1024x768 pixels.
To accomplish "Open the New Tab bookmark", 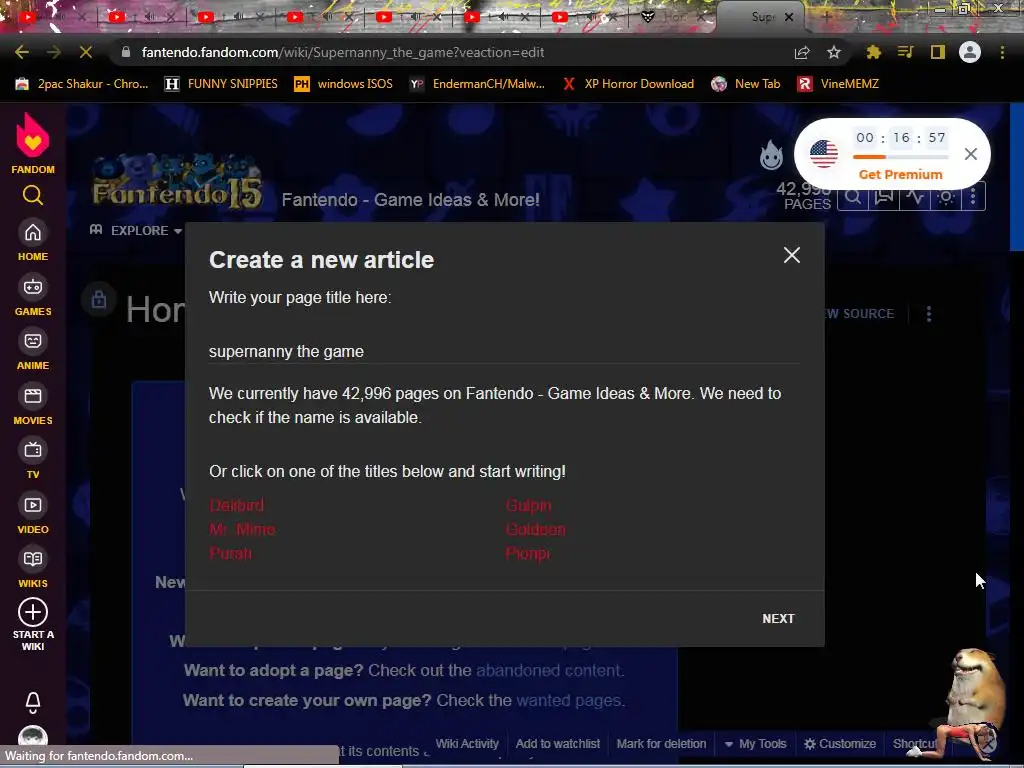I will pyautogui.click(x=746, y=84).
